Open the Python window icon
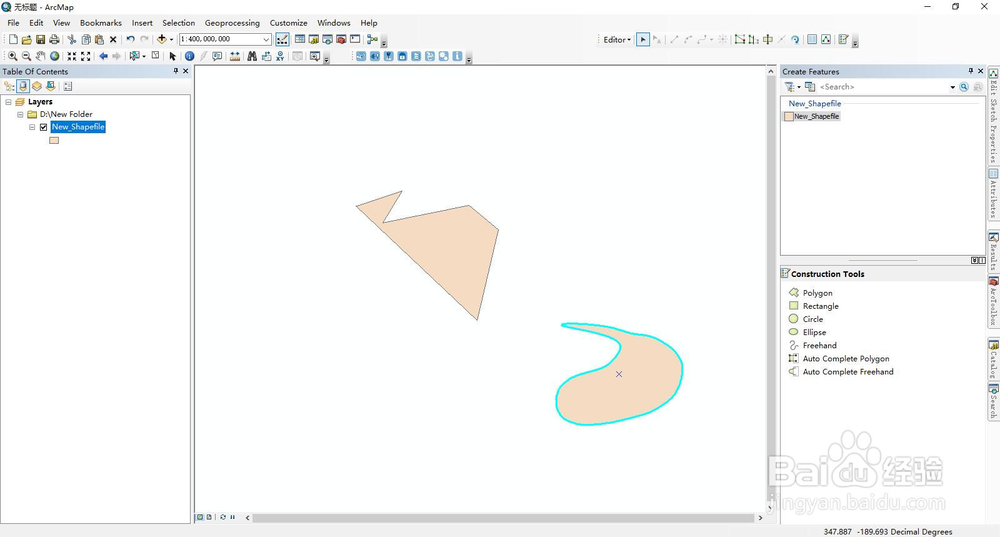 [355, 40]
